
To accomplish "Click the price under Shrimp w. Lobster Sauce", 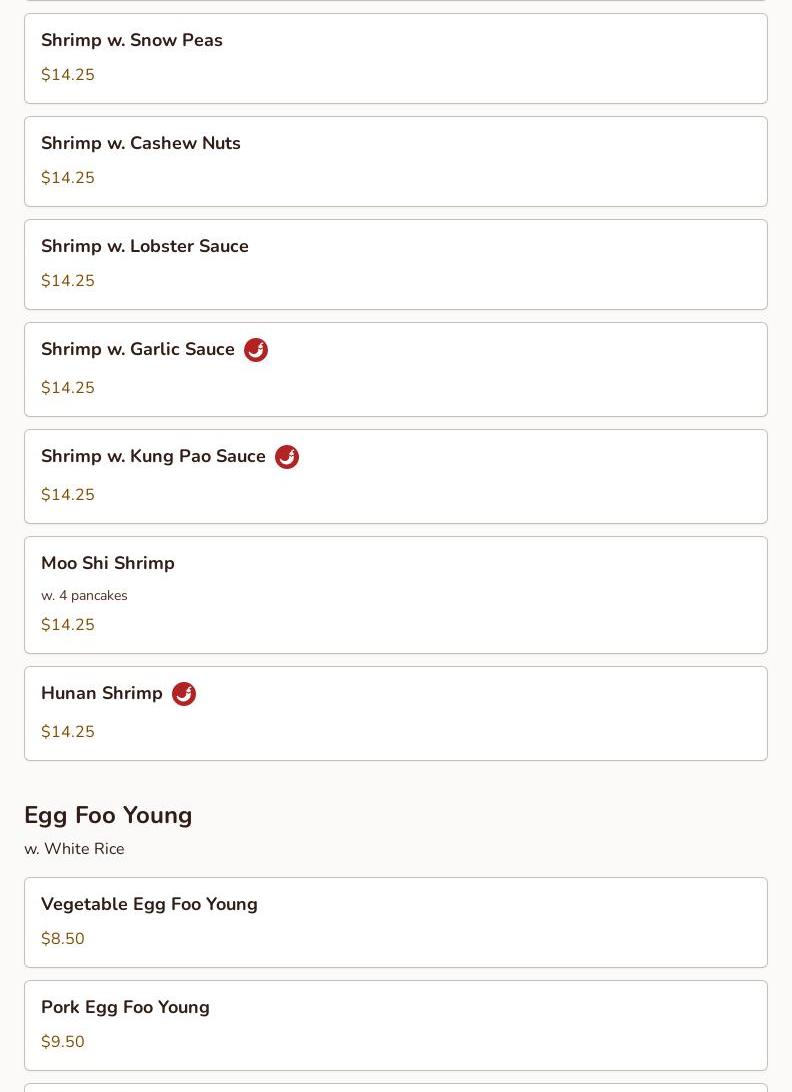I will 68,280.
